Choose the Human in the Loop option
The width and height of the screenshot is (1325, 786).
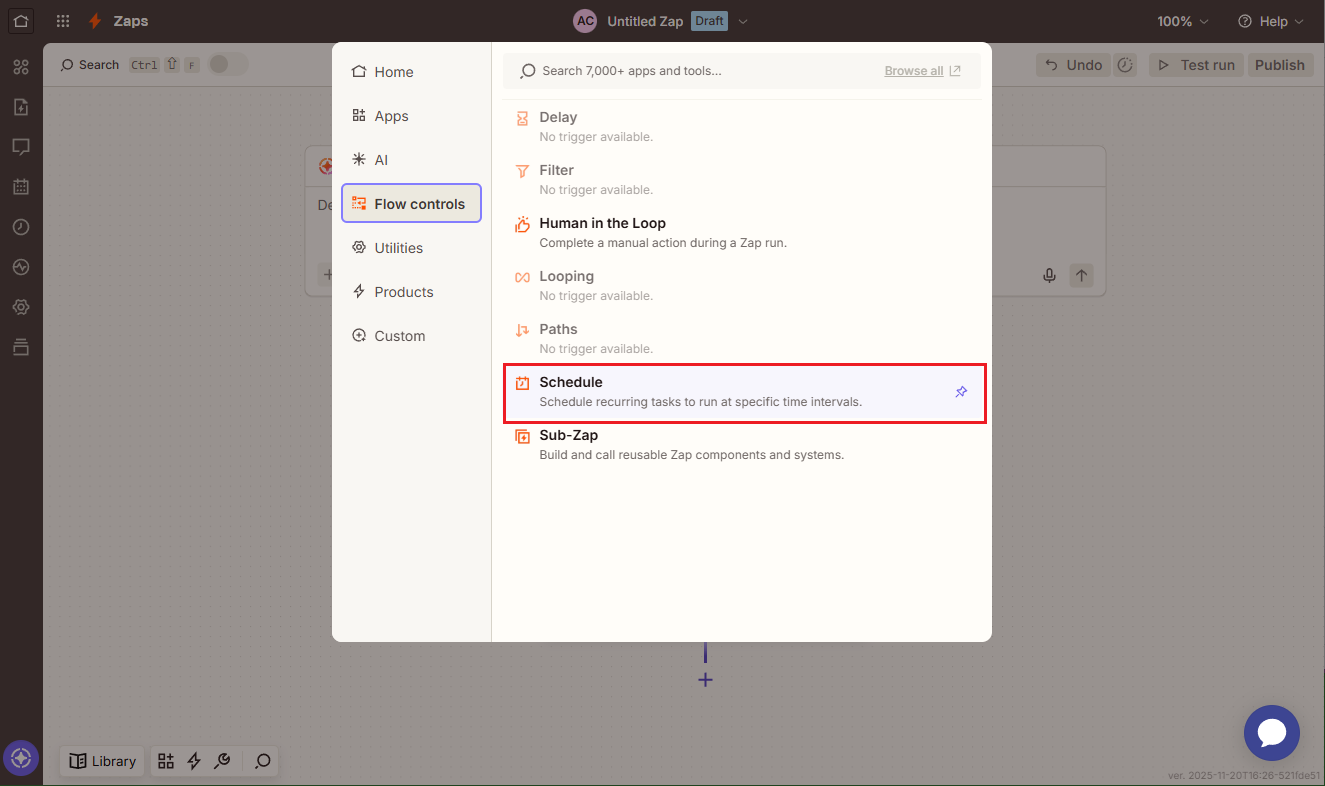tap(743, 233)
